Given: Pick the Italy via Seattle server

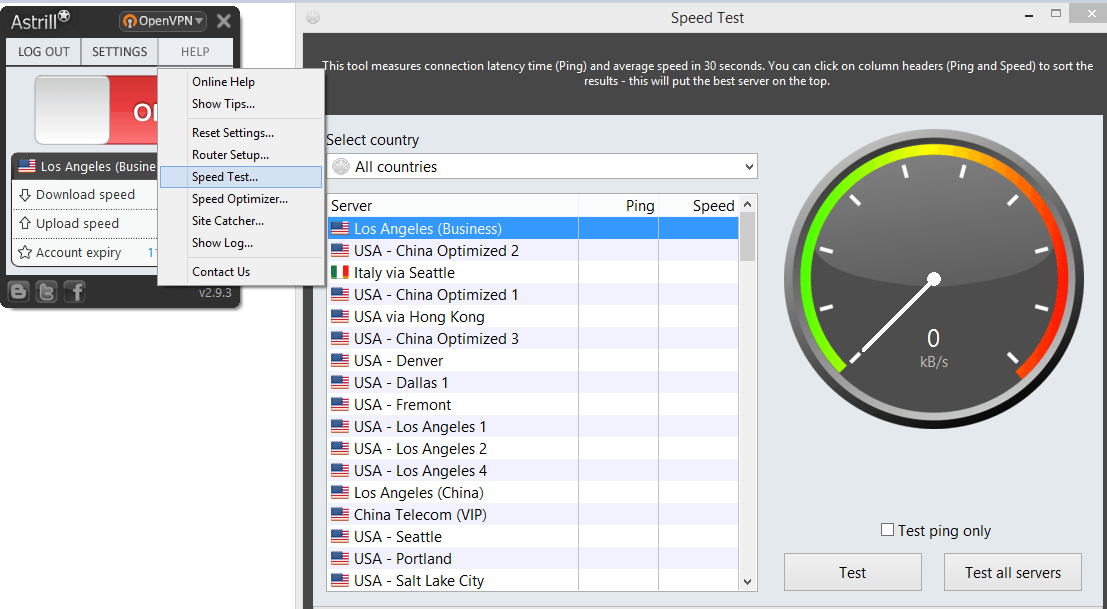Looking at the screenshot, I should [534, 272].
